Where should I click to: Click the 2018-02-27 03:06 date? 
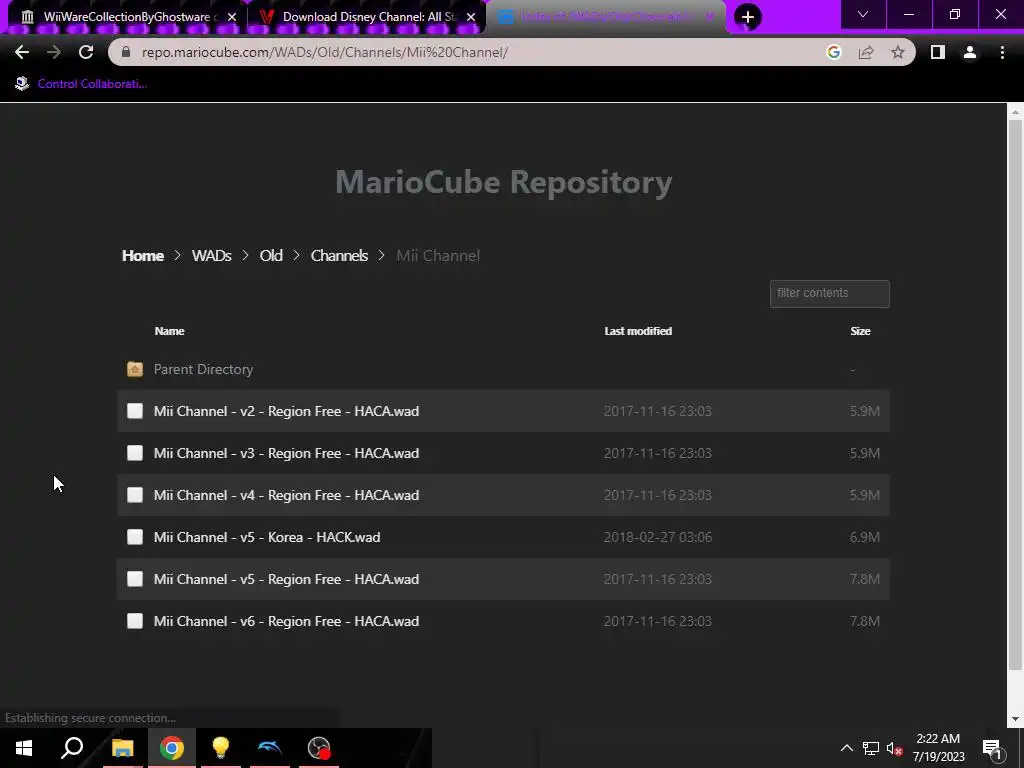[658, 537]
